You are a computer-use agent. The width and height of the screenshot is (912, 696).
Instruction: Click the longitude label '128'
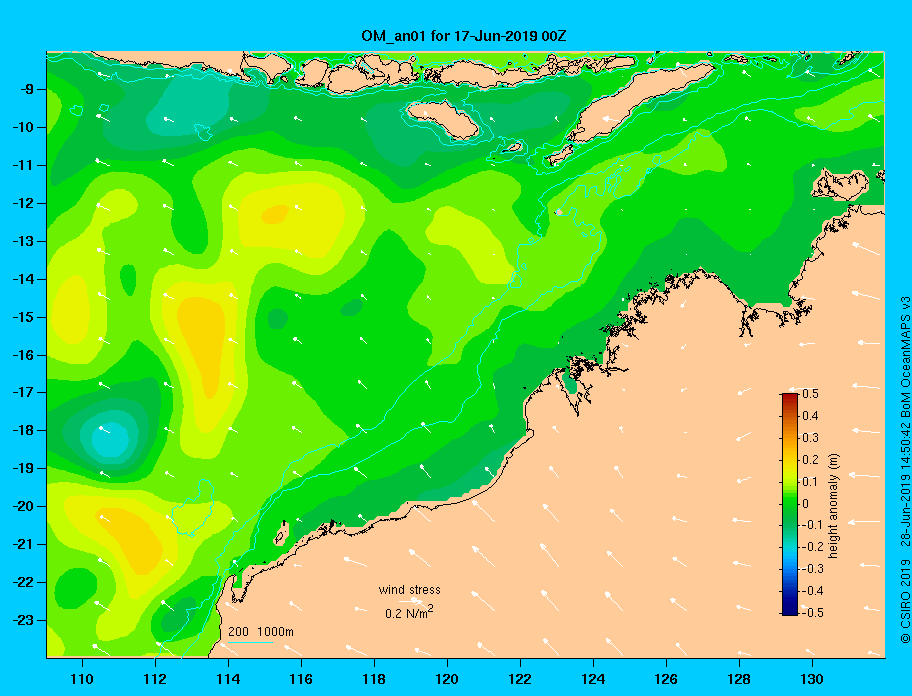coord(739,679)
